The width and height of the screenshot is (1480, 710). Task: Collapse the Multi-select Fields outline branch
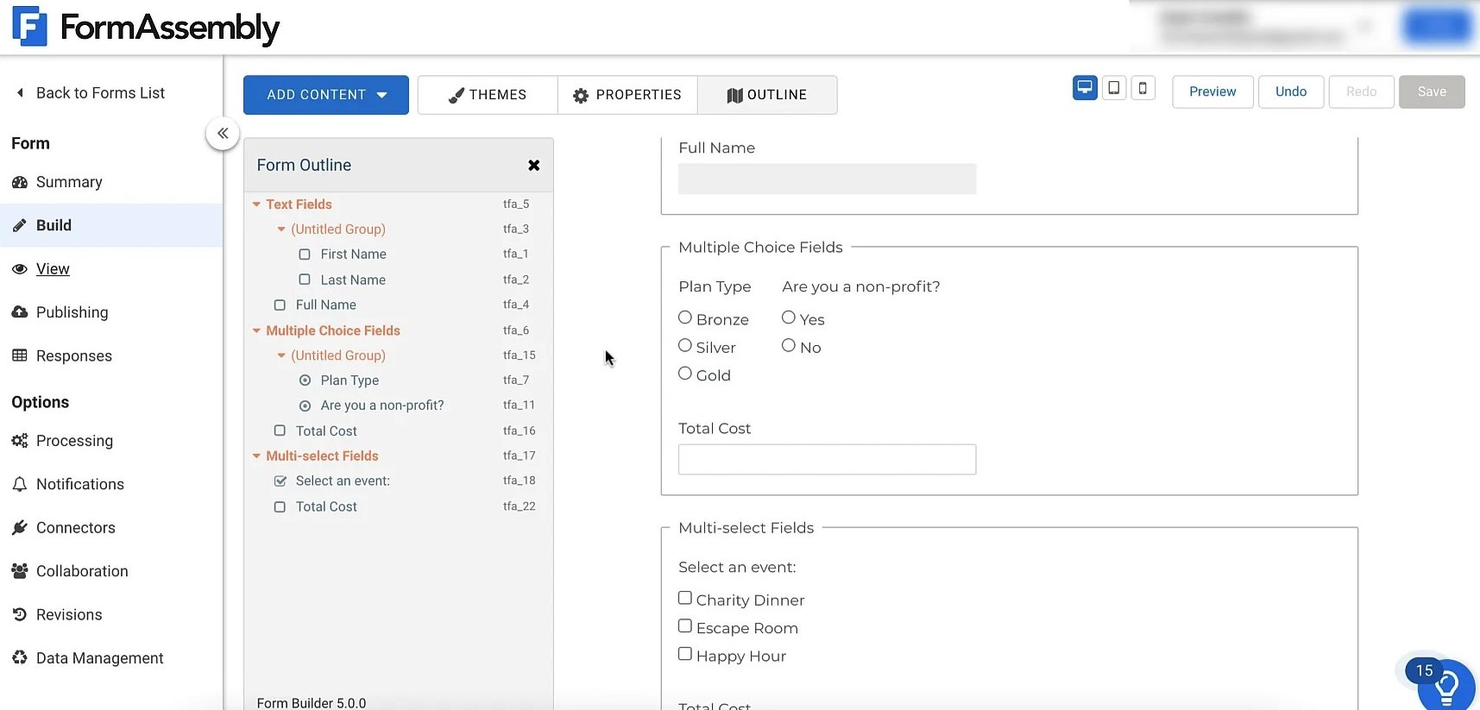(x=258, y=455)
